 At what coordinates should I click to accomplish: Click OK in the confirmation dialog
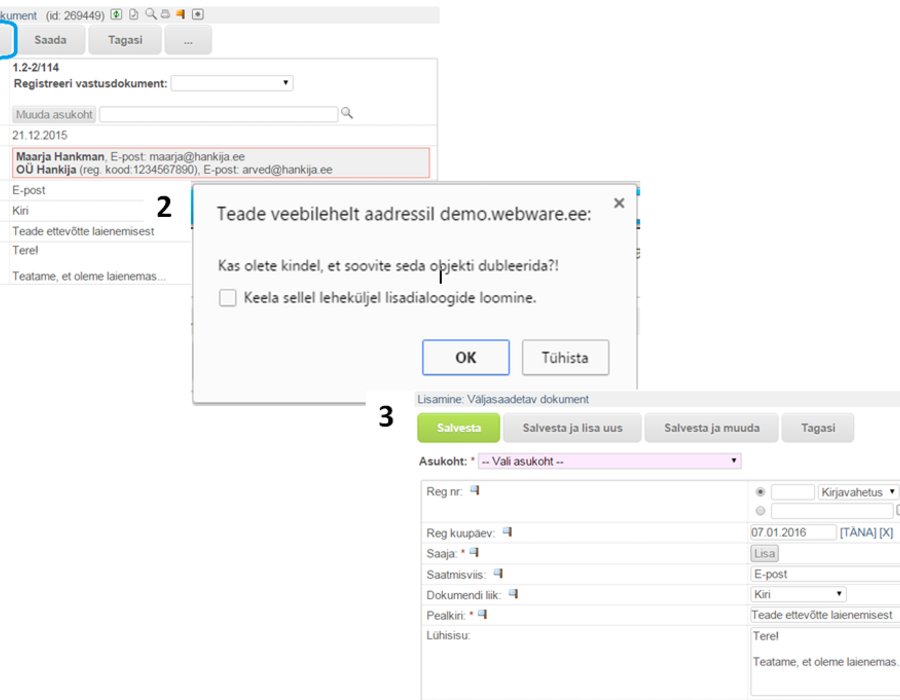click(x=465, y=357)
